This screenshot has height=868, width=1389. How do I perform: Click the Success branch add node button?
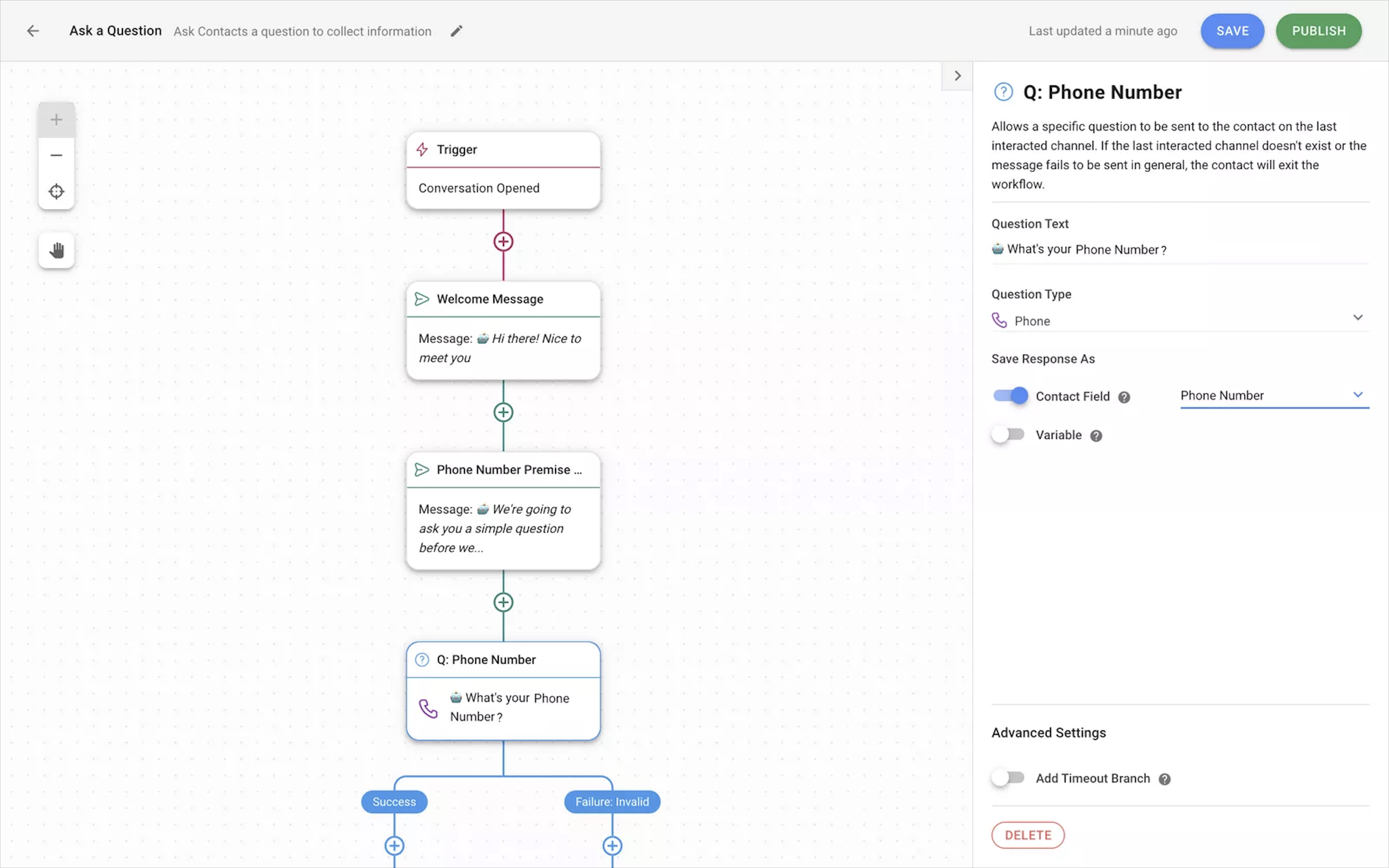pyautogui.click(x=394, y=845)
